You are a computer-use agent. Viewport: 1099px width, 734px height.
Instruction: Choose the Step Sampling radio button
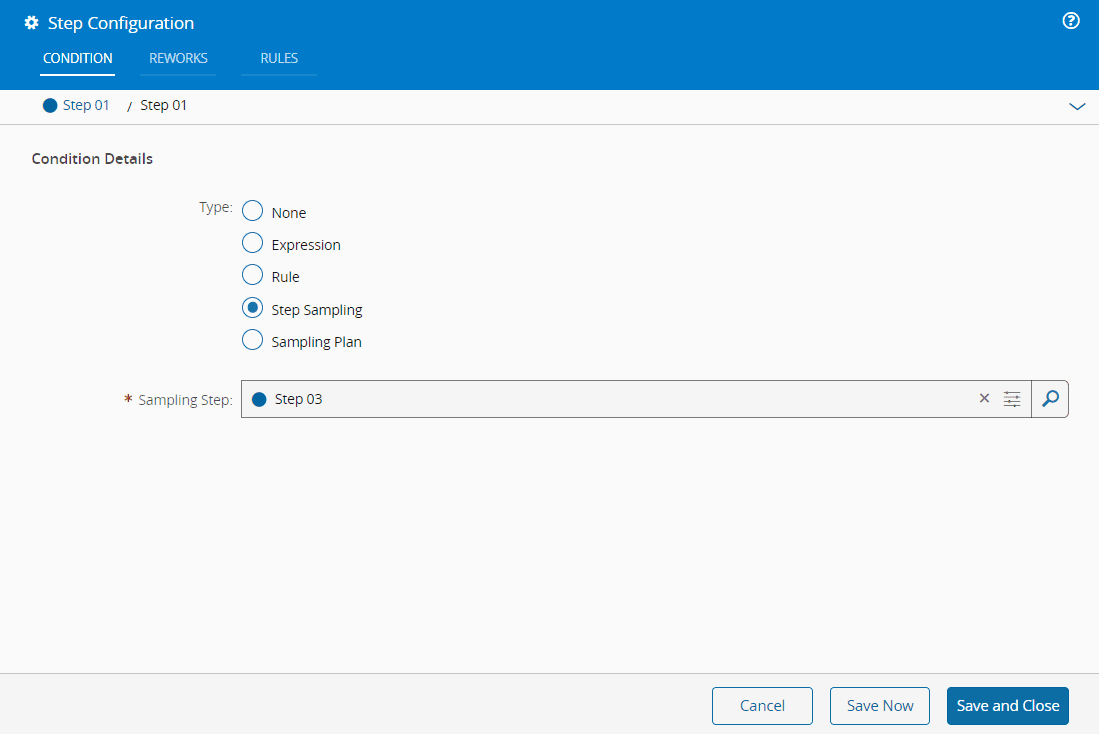pos(253,308)
